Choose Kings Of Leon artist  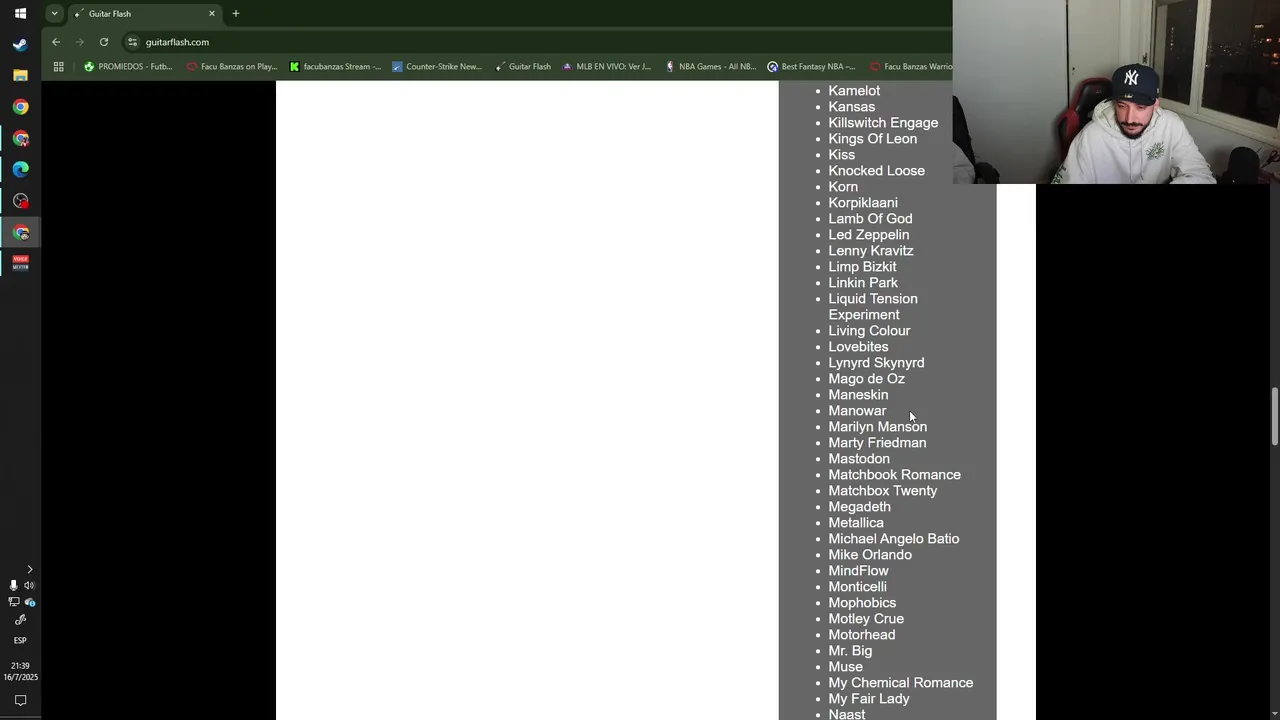[x=872, y=139]
